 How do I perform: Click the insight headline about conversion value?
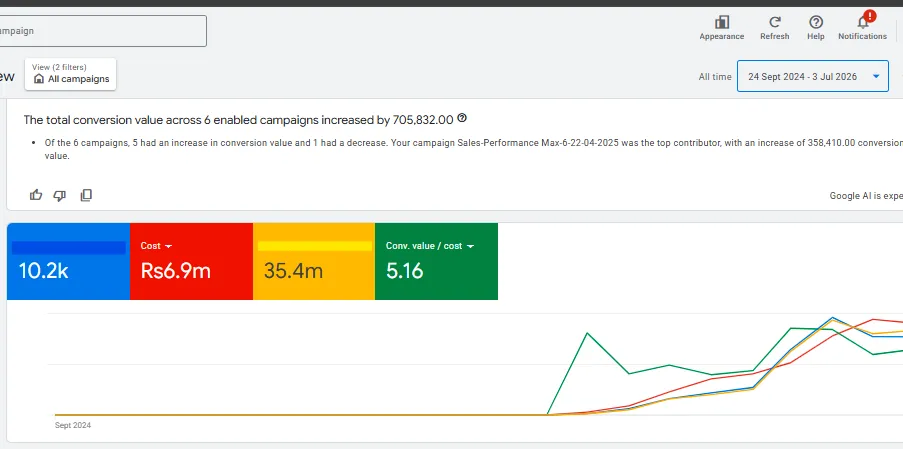(238, 120)
